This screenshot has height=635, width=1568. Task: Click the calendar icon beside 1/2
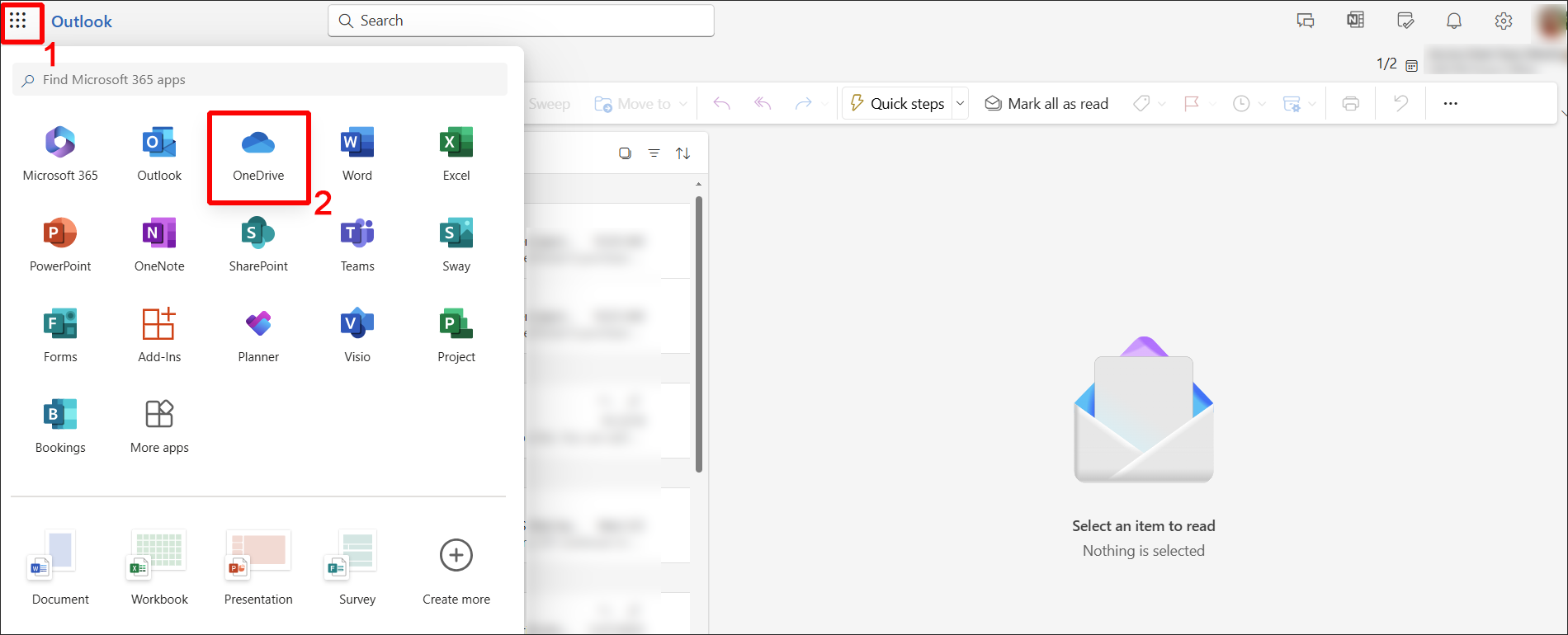(1412, 65)
